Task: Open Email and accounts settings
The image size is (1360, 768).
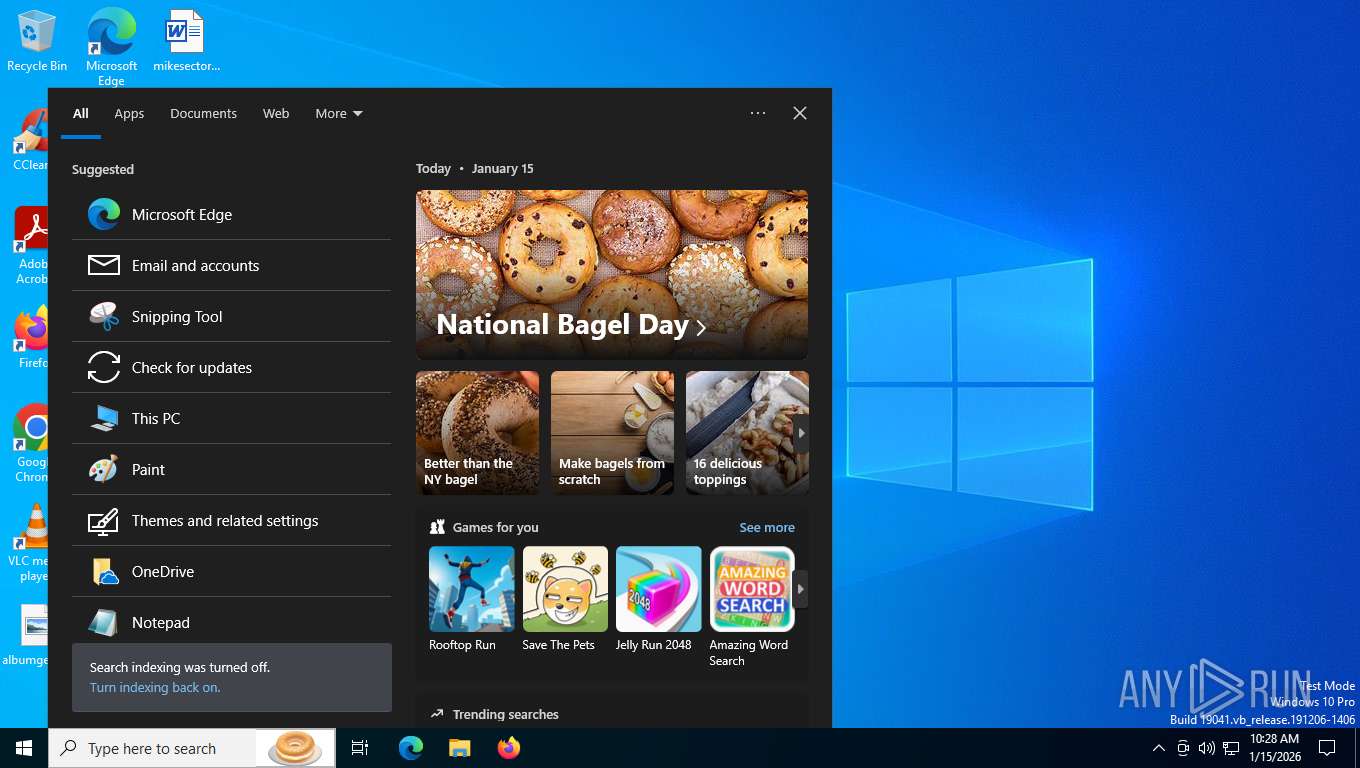Action: click(x=231, y=265)
